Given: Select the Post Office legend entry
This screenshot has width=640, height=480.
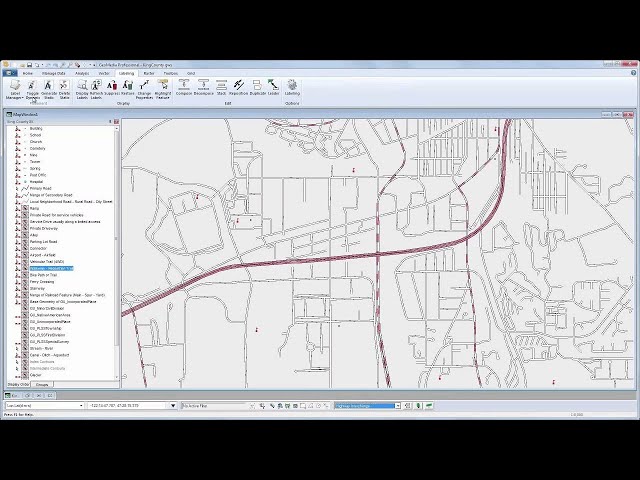Looking at the screenshot, I should click(38, 175).
